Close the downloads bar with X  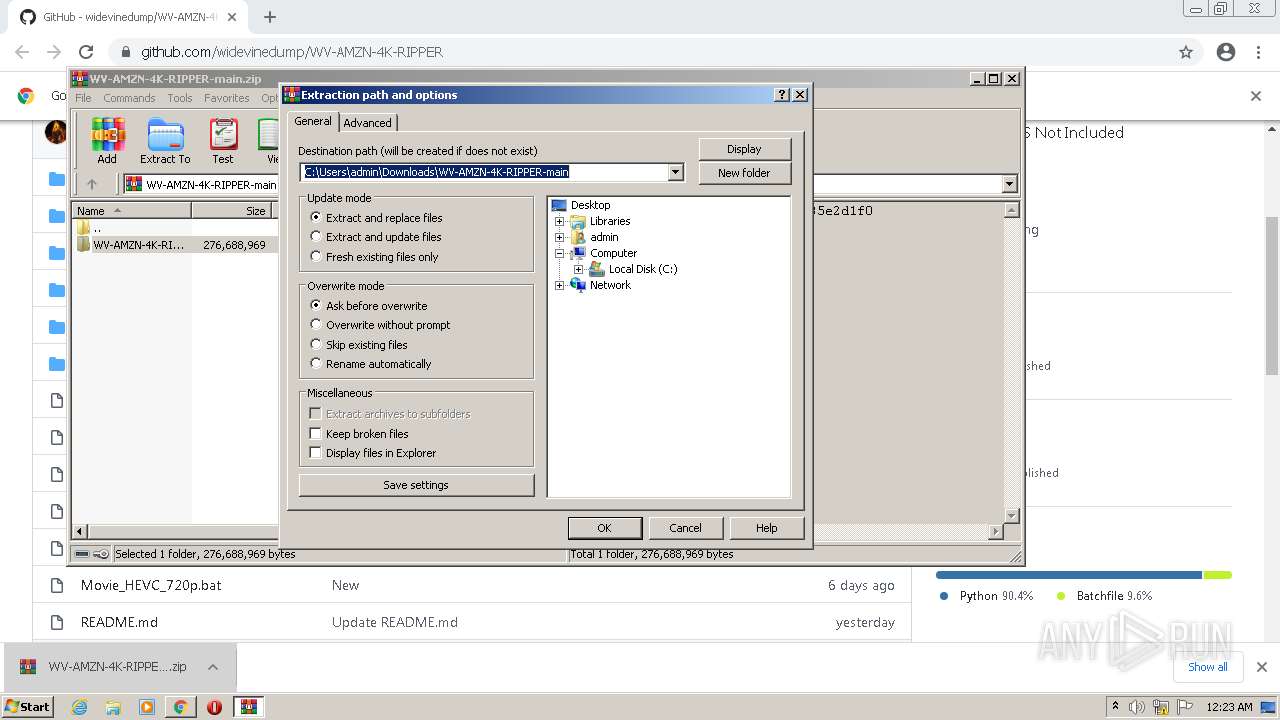[1261, 667]
